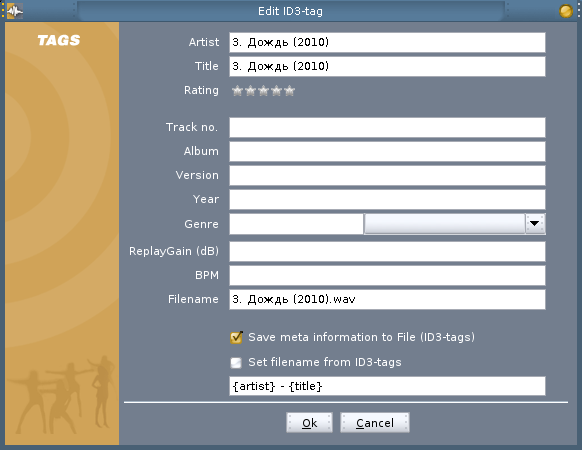The height and width of the screenshot is (450, 582).
Task: Click into the Version field
Action: point(387,175)
